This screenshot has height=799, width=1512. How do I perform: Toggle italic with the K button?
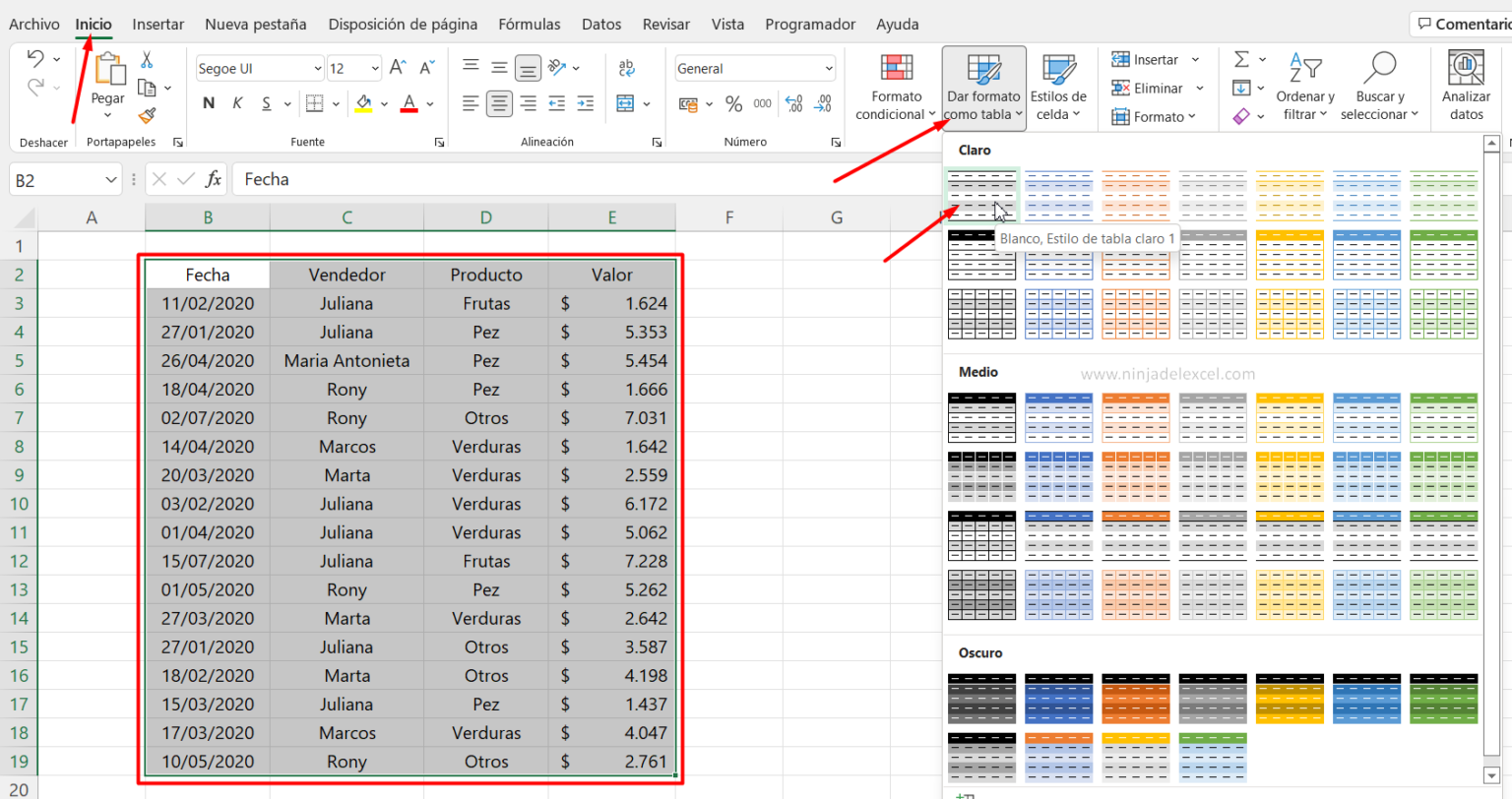pyautogui.click(x=239, y=102)
